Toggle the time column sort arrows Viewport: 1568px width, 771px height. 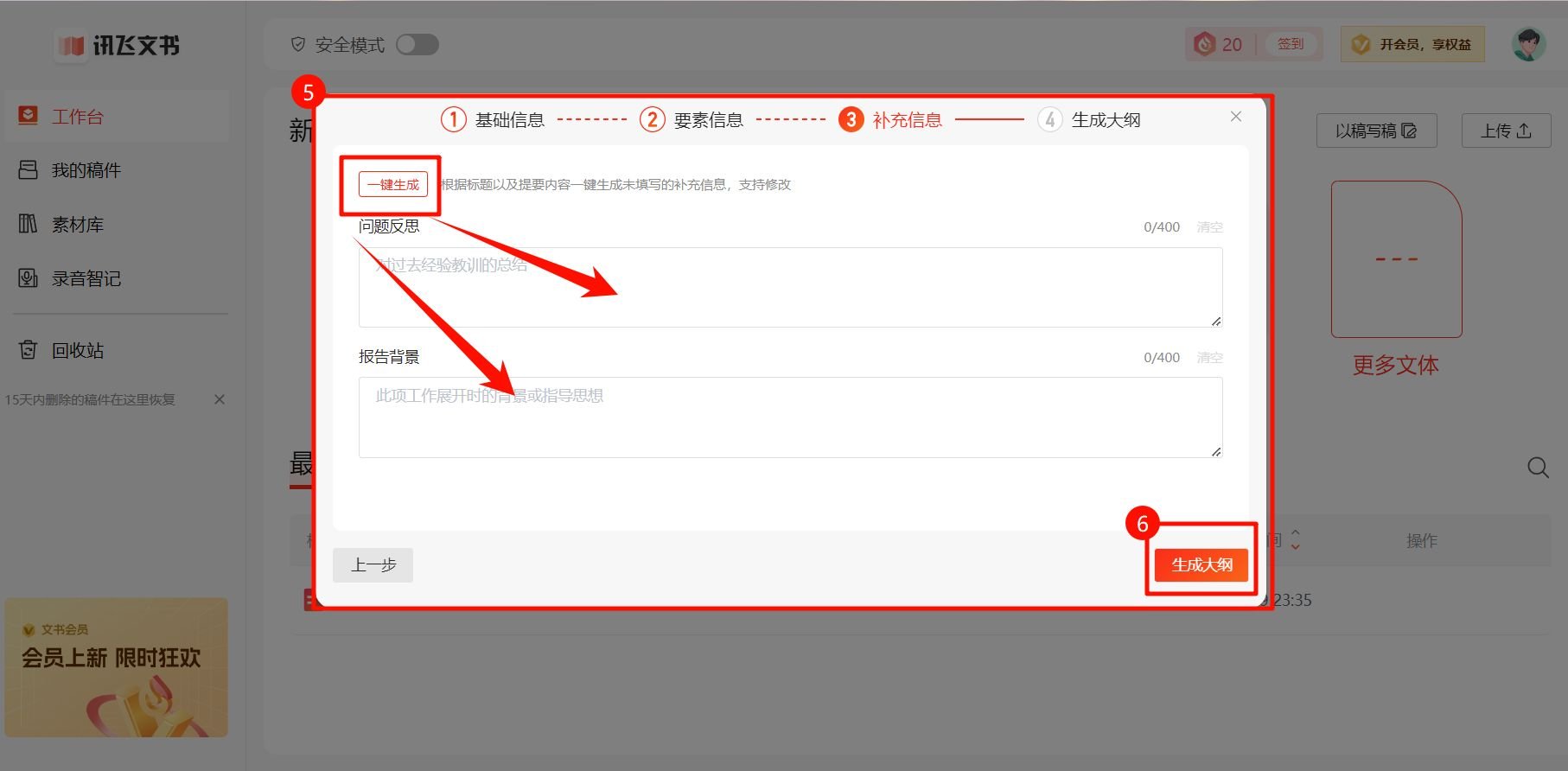tap(1295, 540)
